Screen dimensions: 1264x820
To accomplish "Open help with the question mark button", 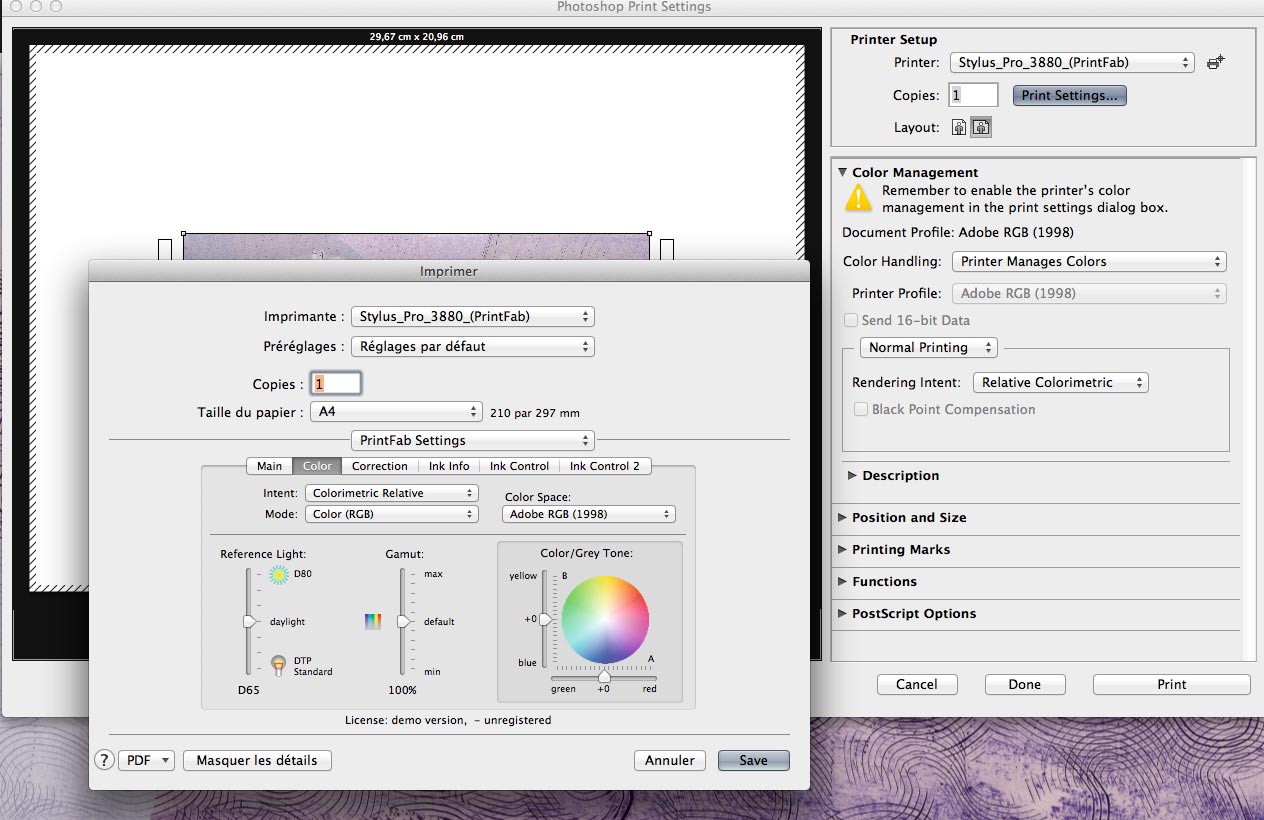I will (x=104, y=760).
